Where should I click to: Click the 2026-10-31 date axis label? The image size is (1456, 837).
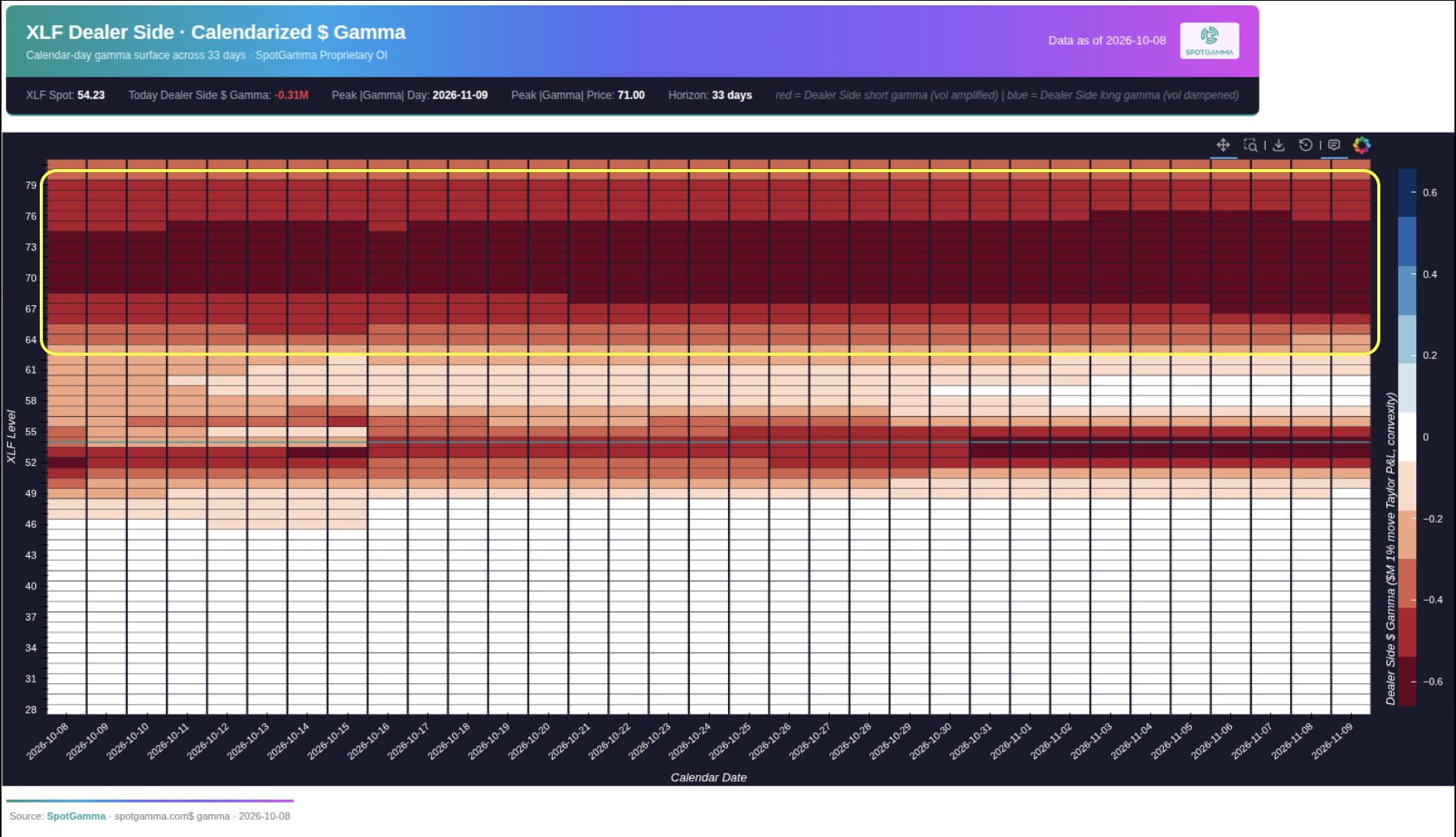coord(971,741)
